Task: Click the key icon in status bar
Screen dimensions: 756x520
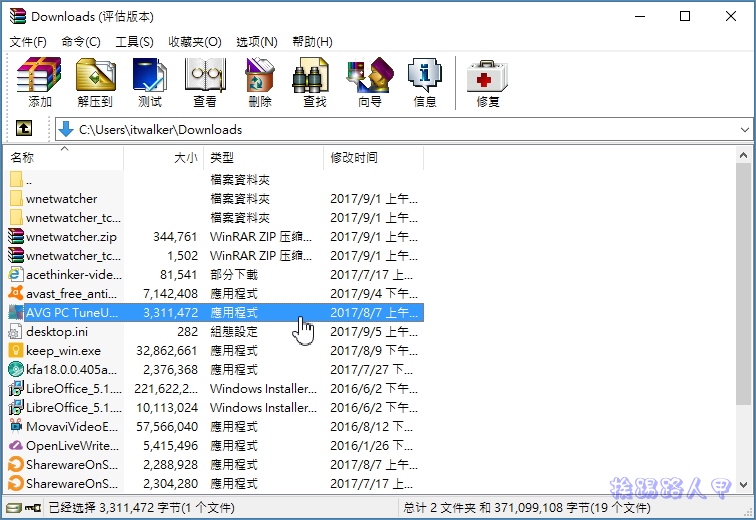Action: coord(33,507)
